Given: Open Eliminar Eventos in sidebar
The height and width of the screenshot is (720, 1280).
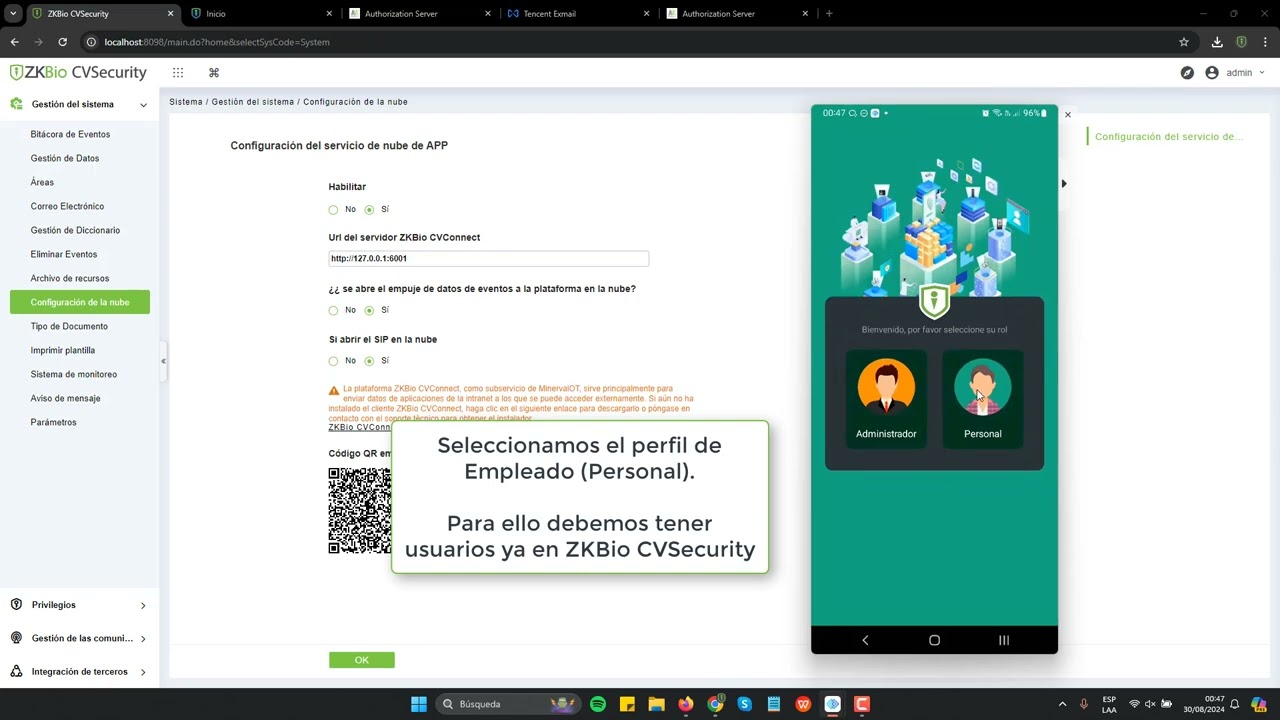Looking at the screenshot, I should [64, 254].
